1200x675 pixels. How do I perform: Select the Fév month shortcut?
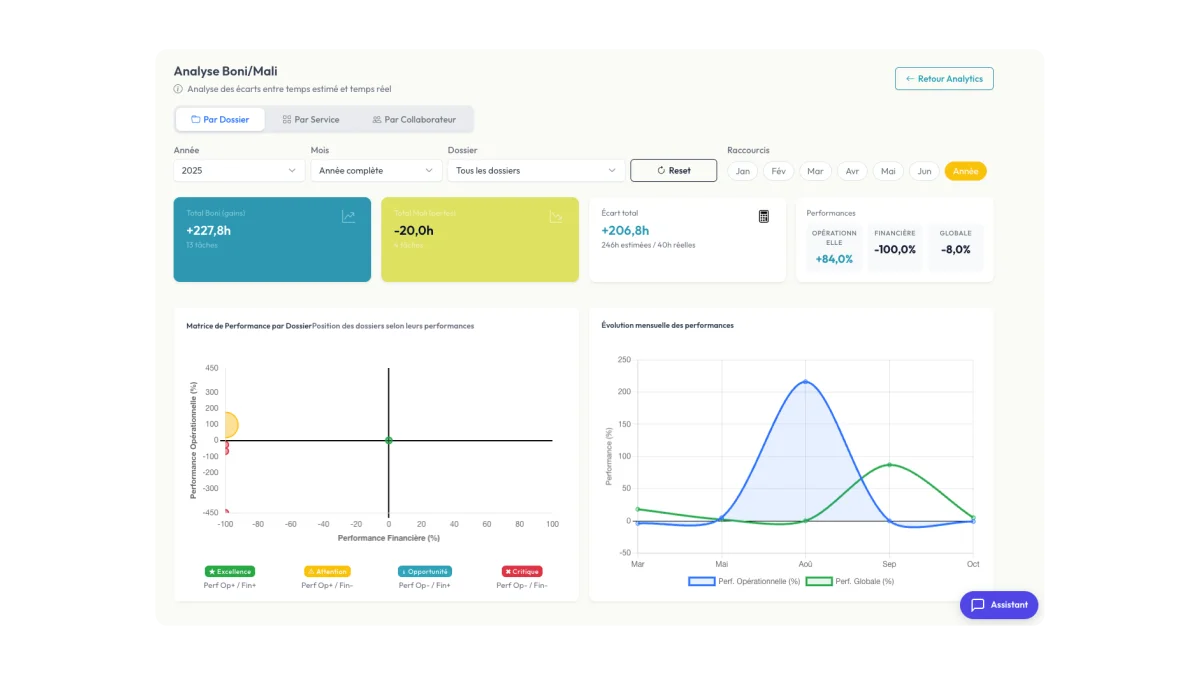(779, 171)
